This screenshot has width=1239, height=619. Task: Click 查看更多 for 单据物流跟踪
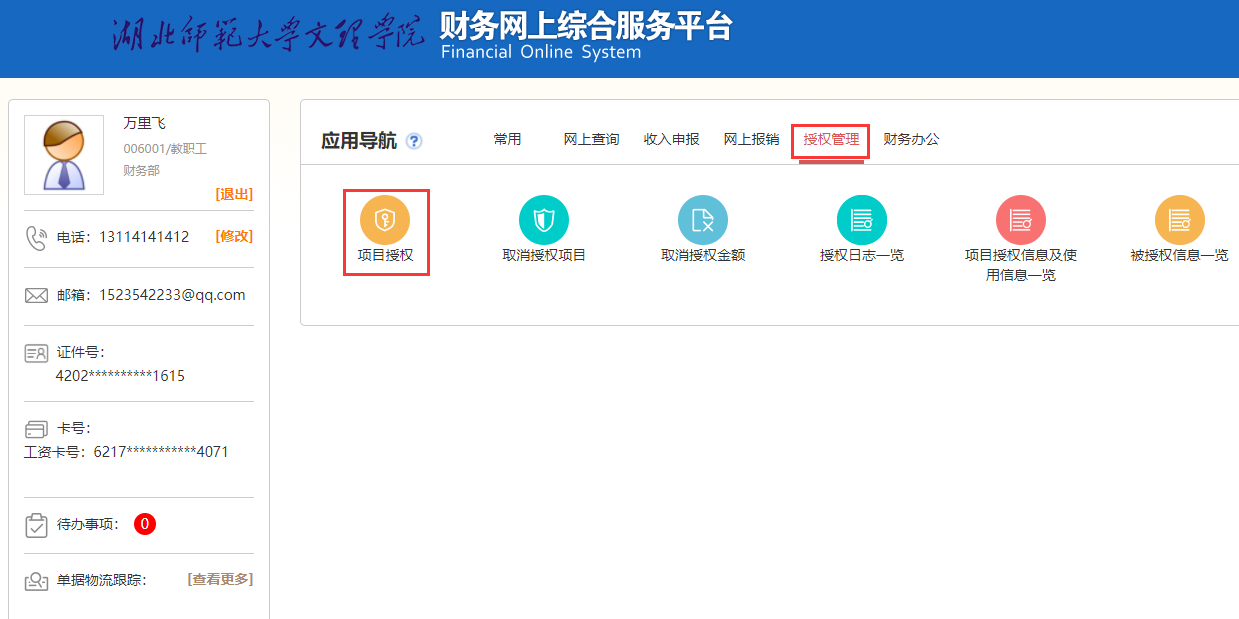220,579
